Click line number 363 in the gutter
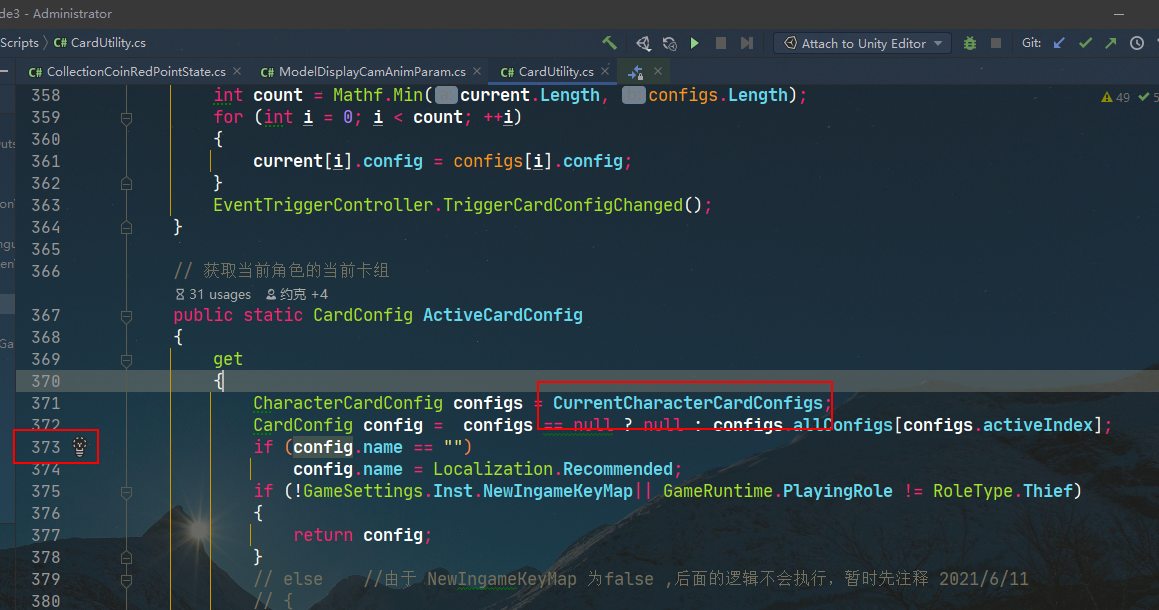The image size is (1159, 610). tap(46, 206)
